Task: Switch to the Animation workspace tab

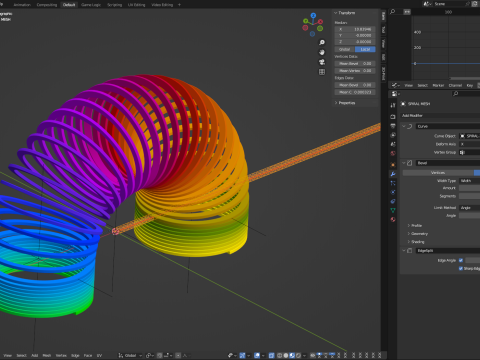Action: (x=22, y=5)
